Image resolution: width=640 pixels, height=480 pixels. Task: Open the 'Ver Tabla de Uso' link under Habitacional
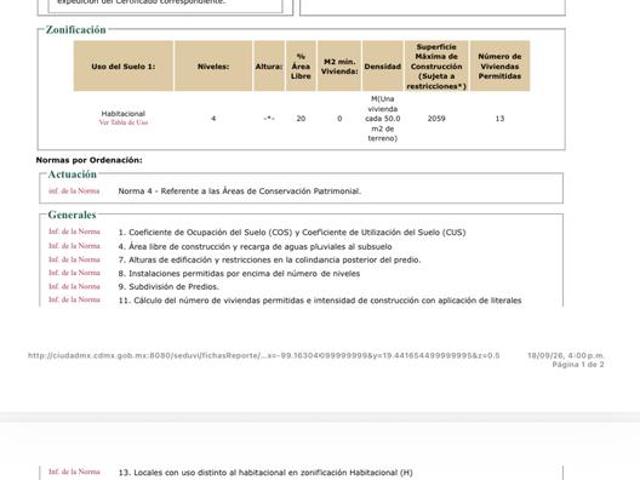tap(123, 122)
